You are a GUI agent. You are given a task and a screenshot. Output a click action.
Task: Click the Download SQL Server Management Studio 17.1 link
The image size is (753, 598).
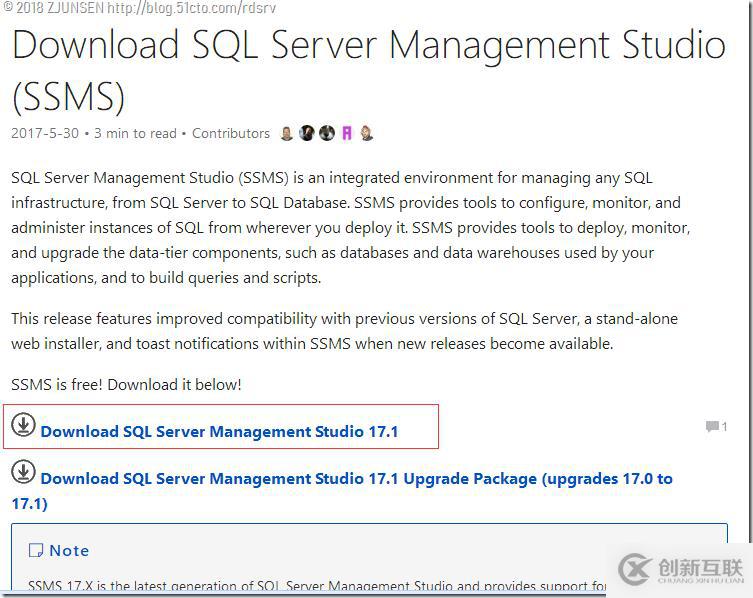tap(219, 431)
